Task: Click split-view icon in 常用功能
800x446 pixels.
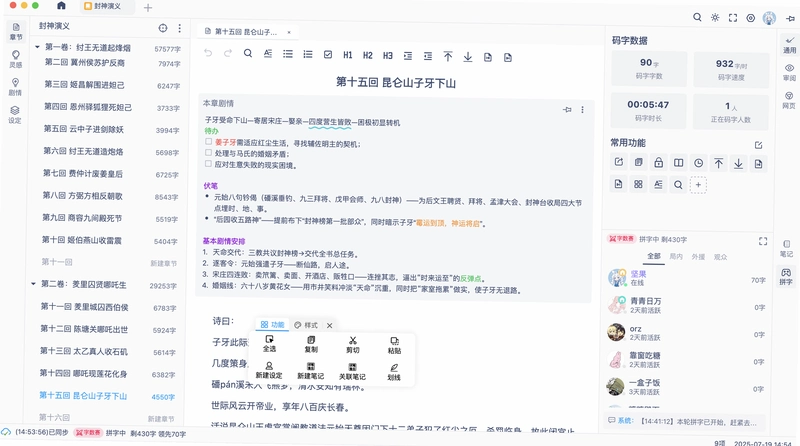Action: [x=679, y=163]
